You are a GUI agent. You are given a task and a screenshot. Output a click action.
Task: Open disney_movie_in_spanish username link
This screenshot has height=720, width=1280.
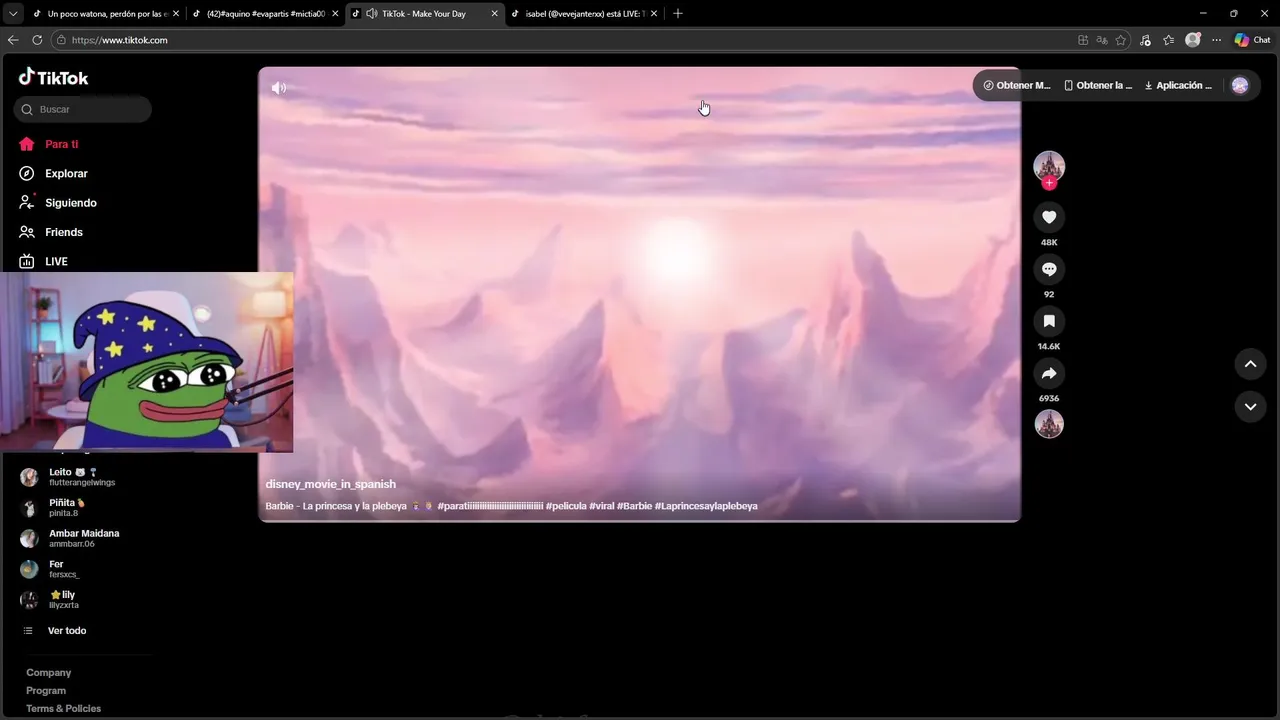[x=330, y=484]
